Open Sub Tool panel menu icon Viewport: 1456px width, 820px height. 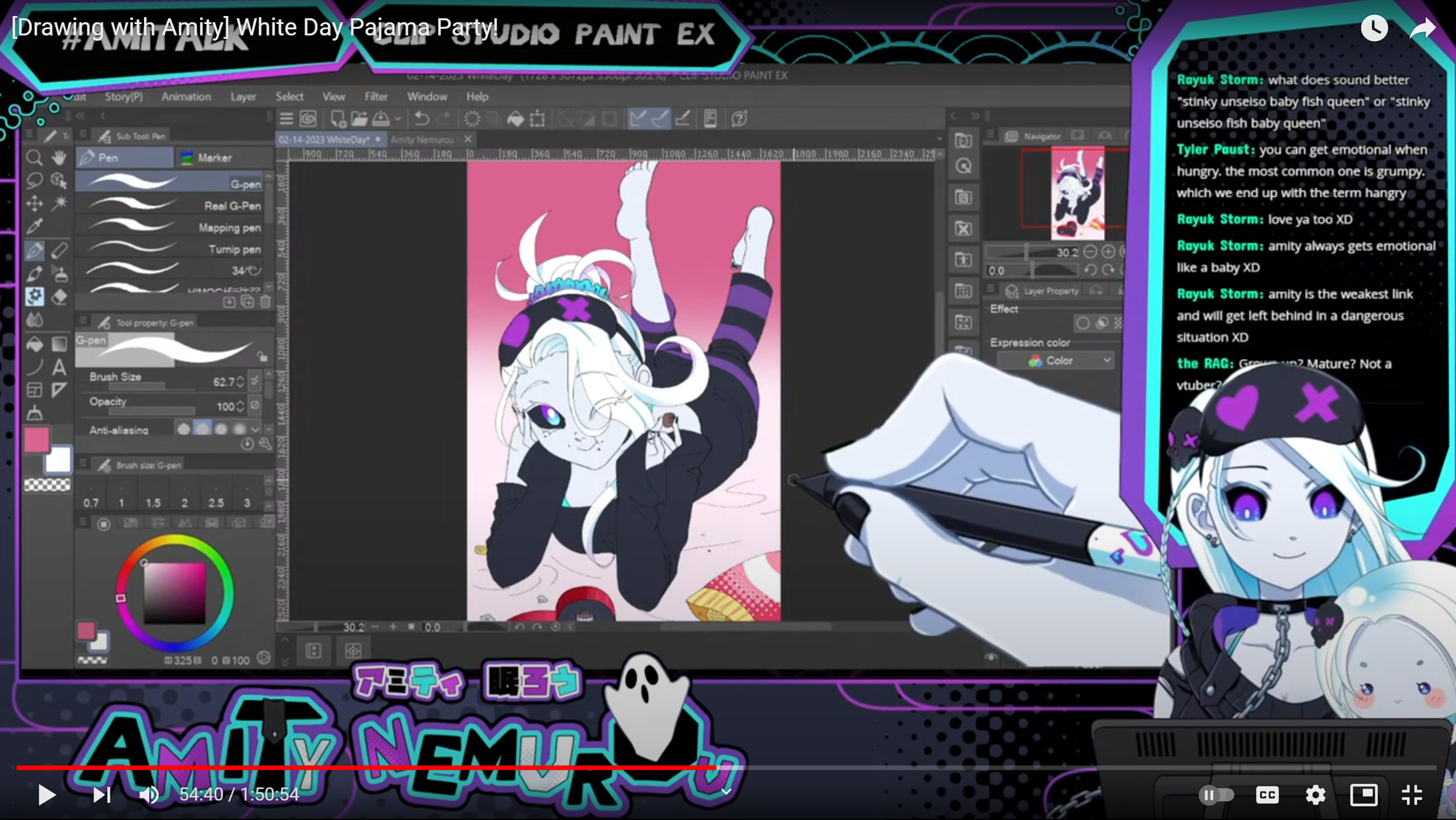point(83,135)
